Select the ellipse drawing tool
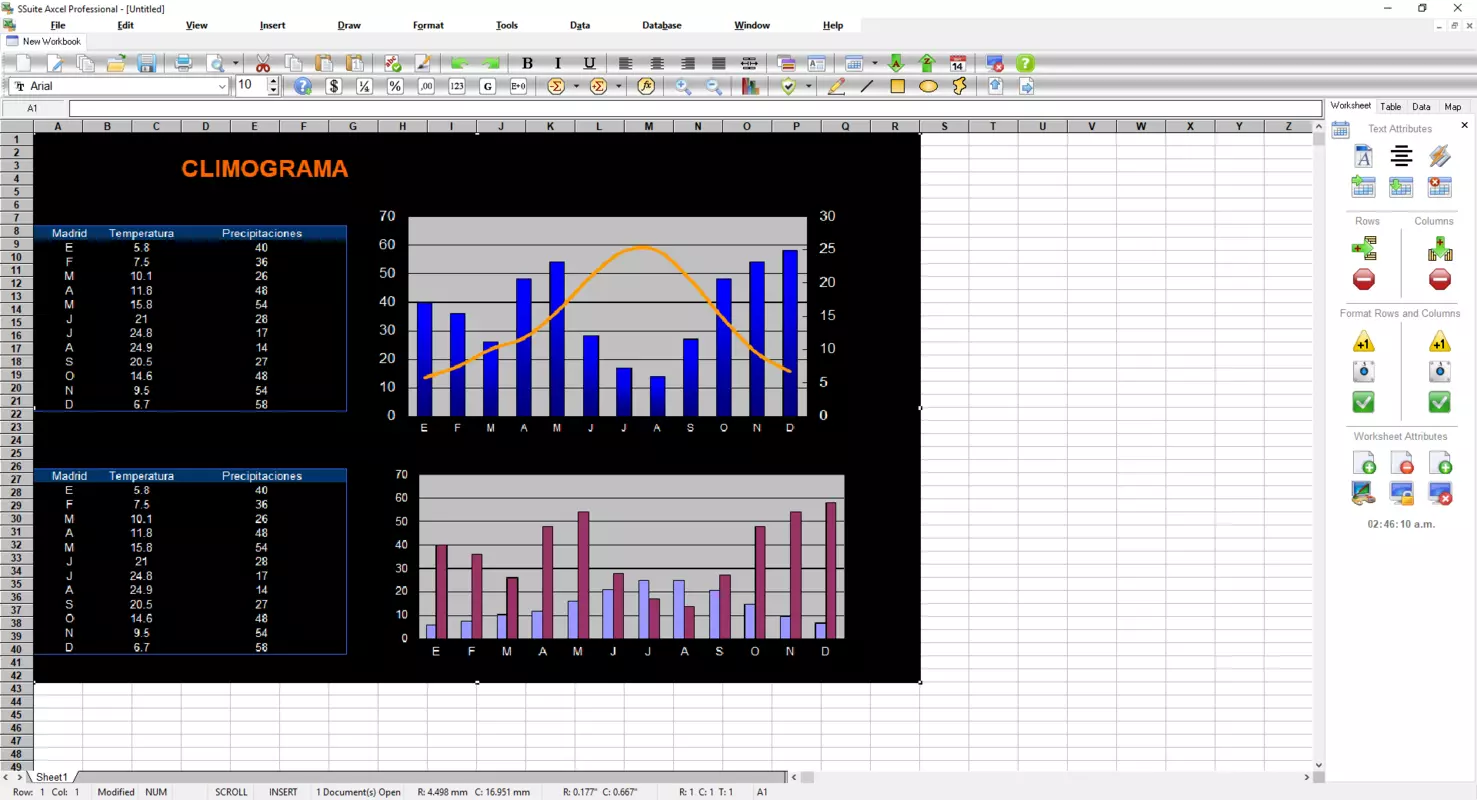This screenshot has height=800, width=1477. [x=928, y=86]
